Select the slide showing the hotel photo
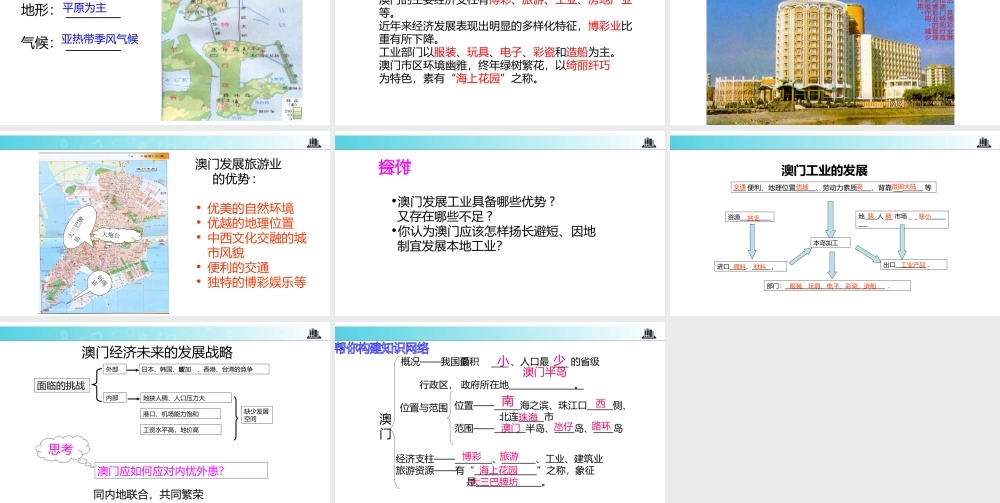The width and height of the screenshot is (1000, 503). (835, 62)
